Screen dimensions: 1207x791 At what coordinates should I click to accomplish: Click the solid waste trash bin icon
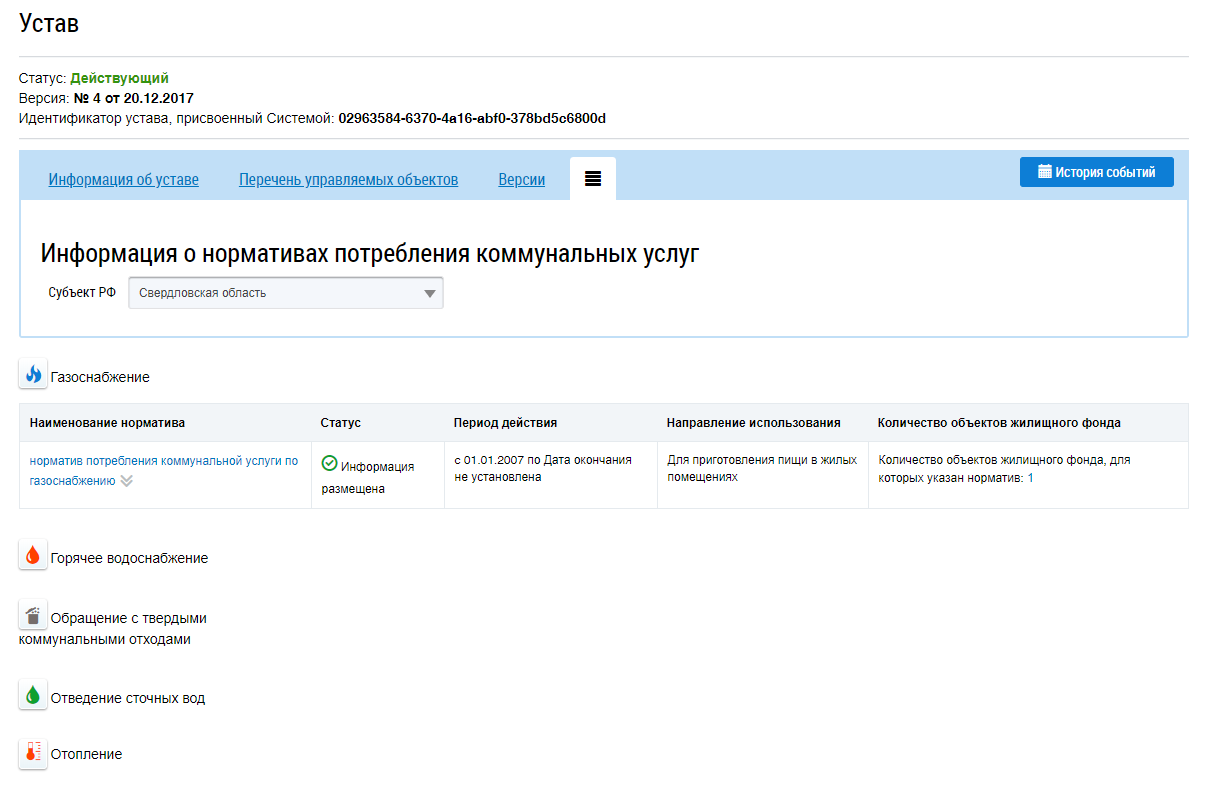(33, 616)
